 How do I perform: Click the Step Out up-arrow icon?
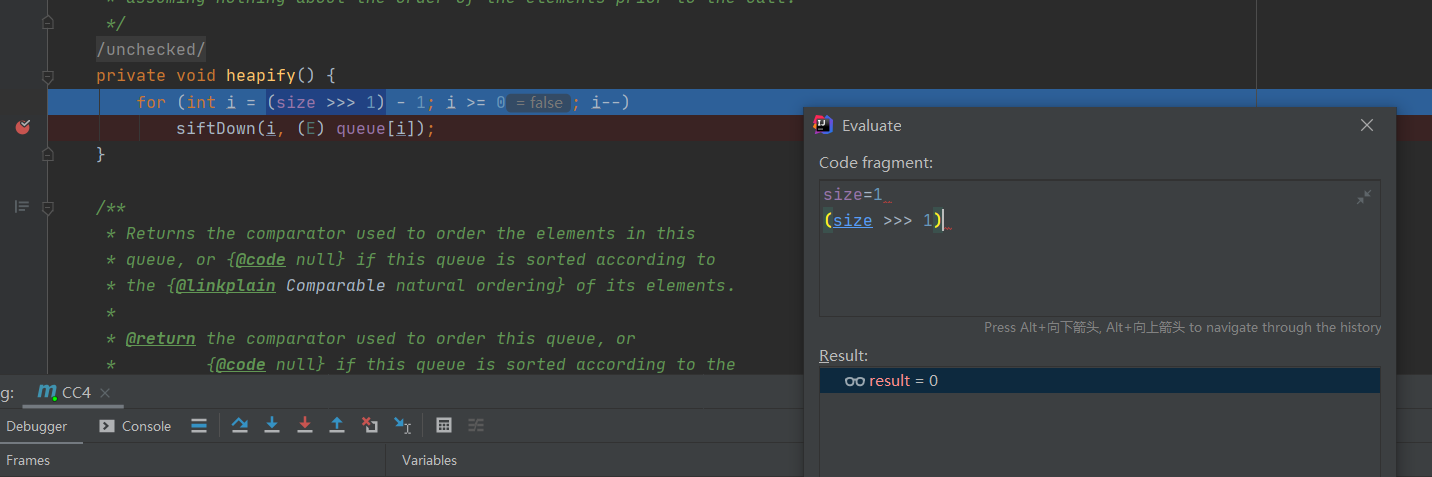pyautogui.click(x=337, y=425)
